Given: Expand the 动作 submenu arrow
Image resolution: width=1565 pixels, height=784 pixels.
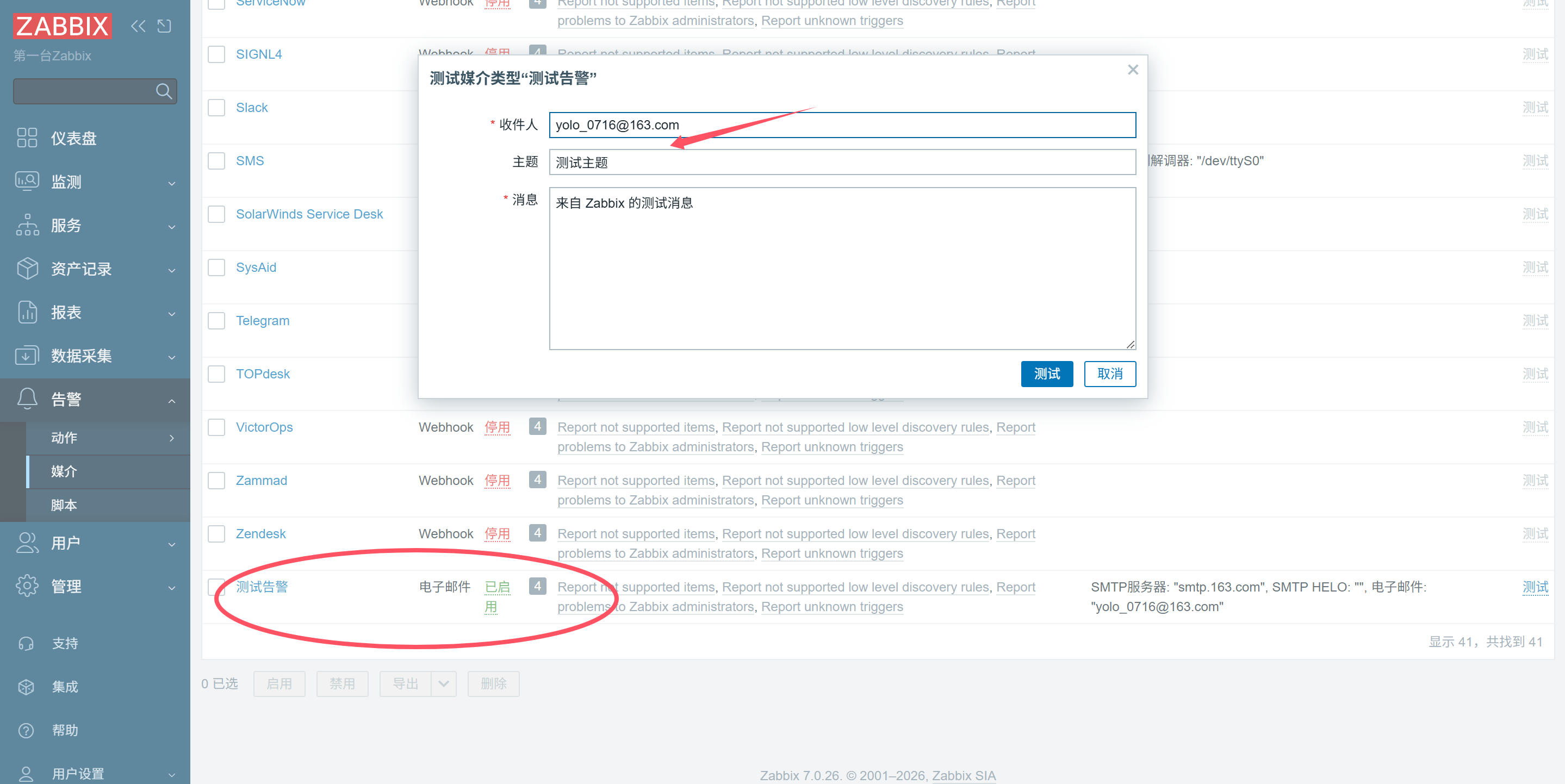Looking at the screenshot, I should tap(172, 438).
